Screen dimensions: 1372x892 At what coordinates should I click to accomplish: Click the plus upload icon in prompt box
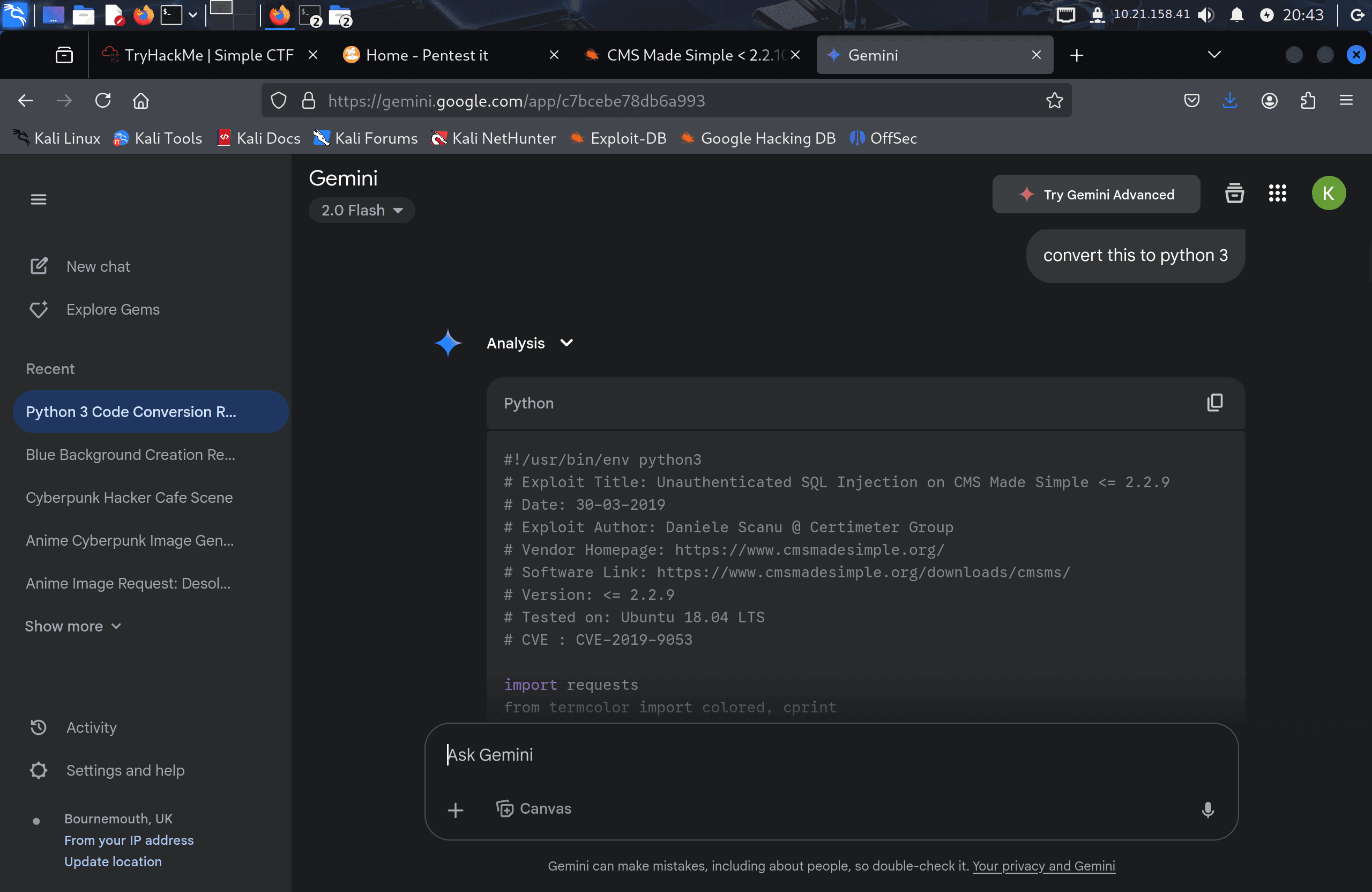(456, 809)
